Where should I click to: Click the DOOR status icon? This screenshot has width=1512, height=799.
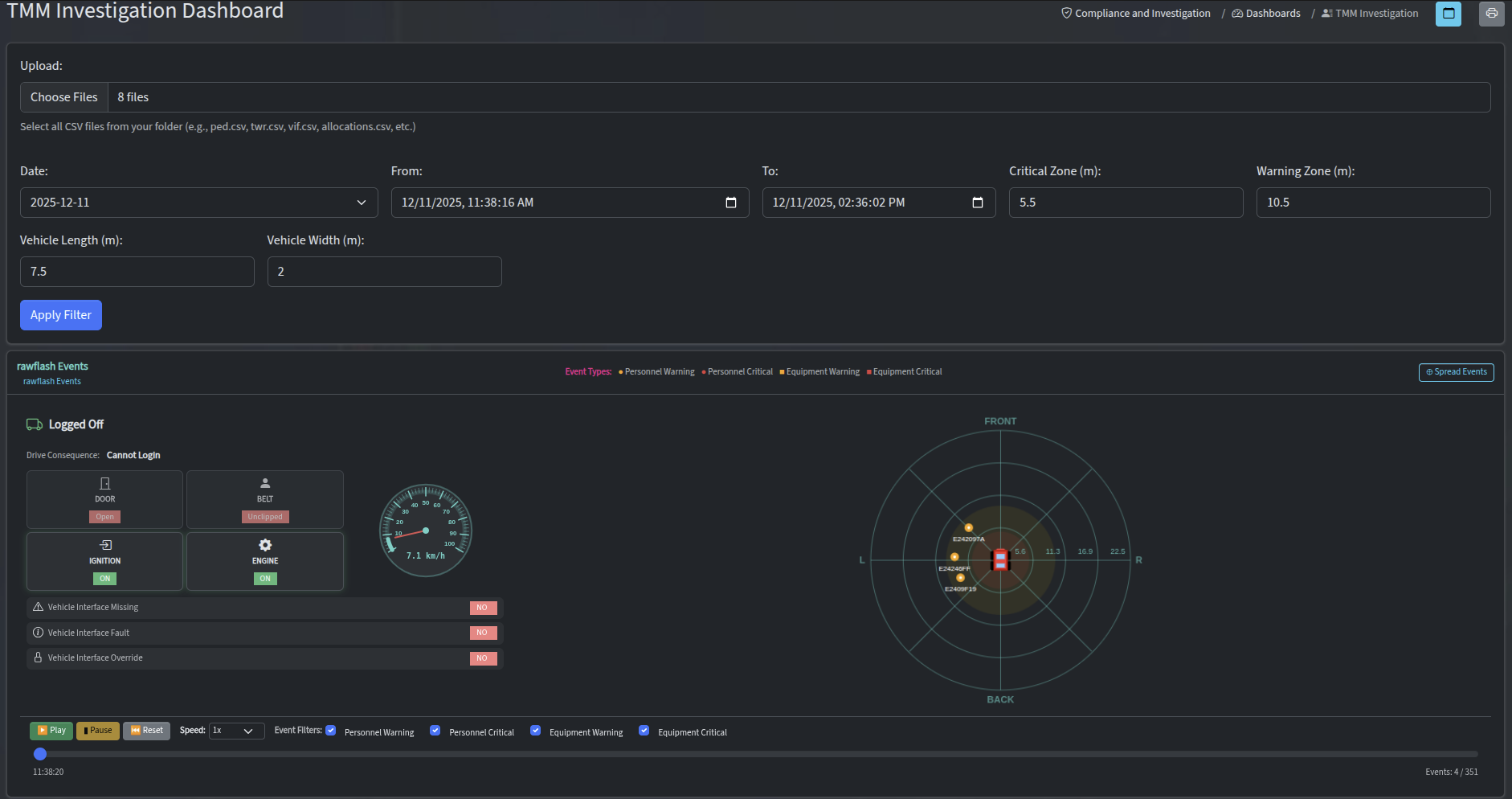coord(105,483)
